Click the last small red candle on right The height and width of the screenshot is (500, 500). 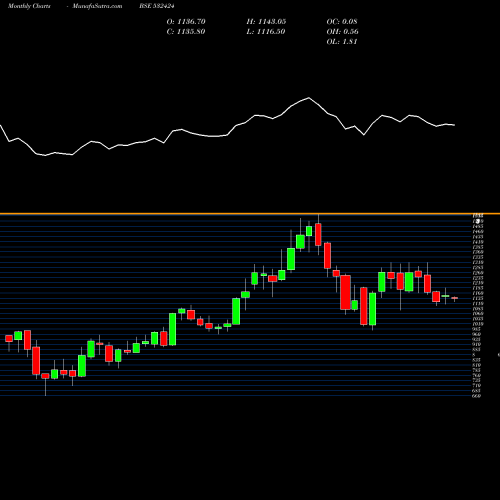click(x=455, y=298)
